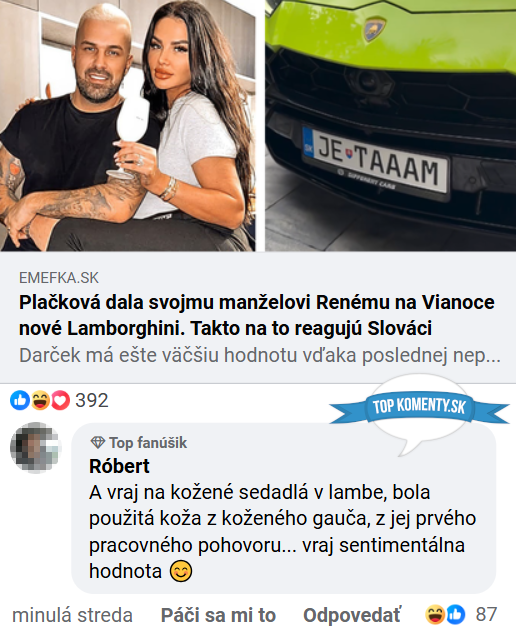Image resolution: width=516 pixels, height=628 pixels.
Task: Open the 392 reactions count
Action: [92, 400]
